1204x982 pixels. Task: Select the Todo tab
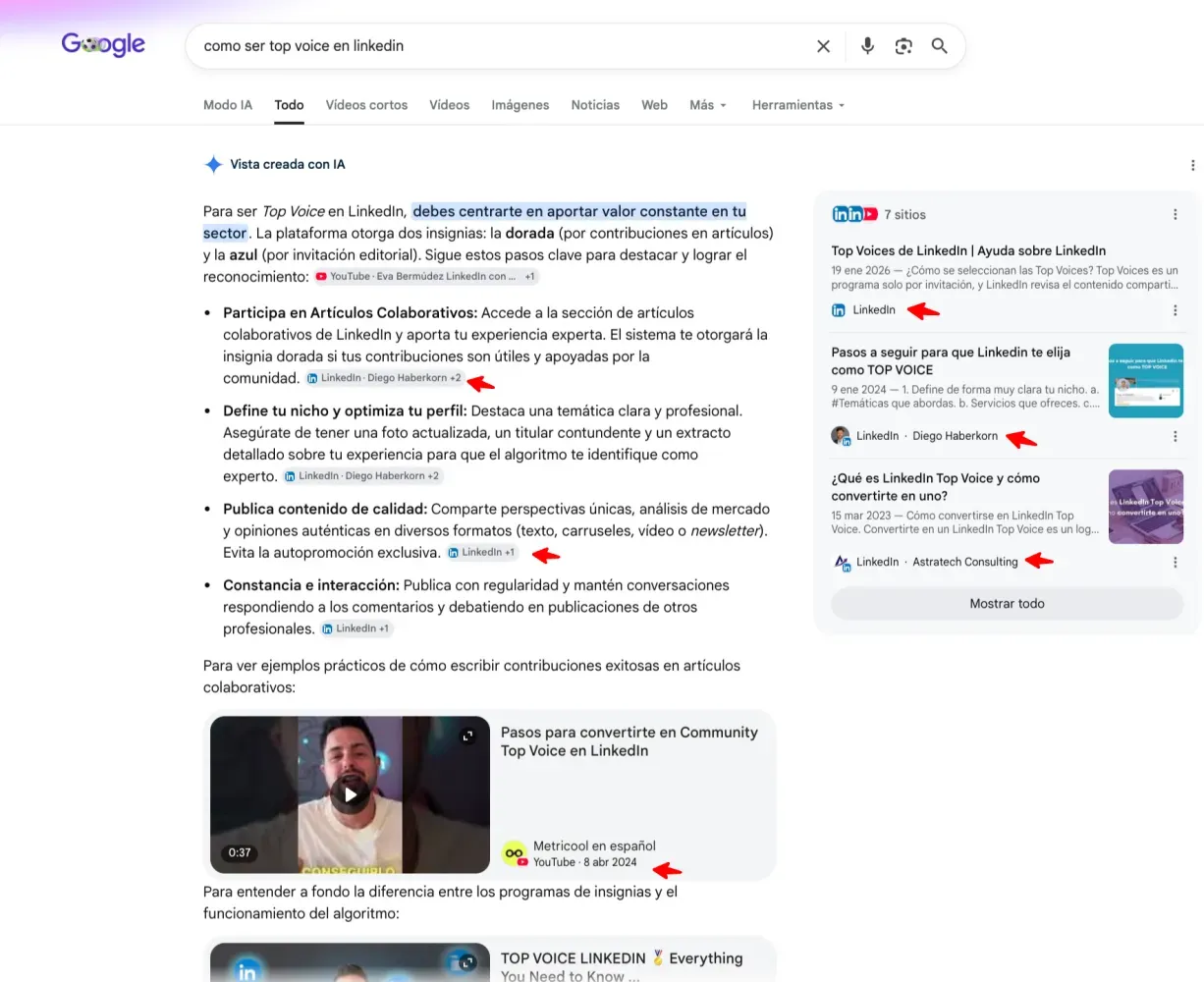tap(289, 105)
